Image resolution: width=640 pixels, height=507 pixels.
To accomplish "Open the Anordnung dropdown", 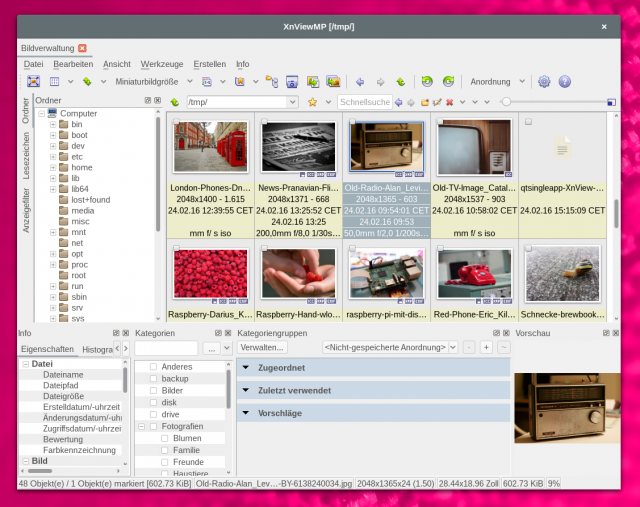I will coord(522,81).
